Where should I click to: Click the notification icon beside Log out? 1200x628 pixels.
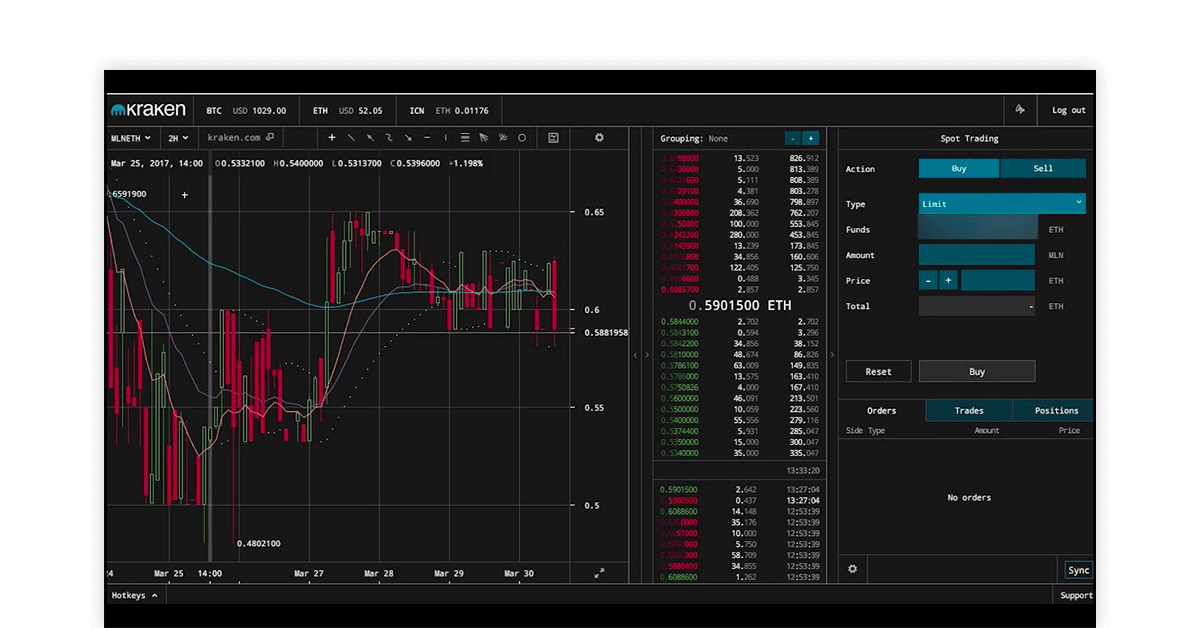point(1020,110)
